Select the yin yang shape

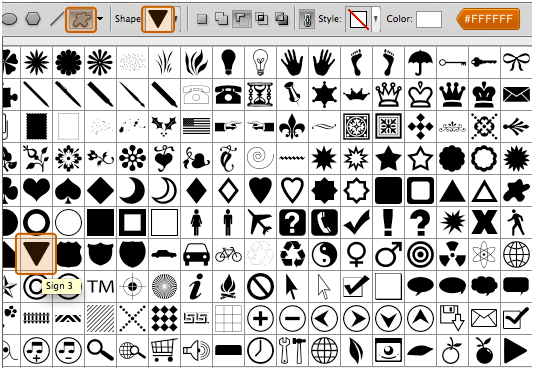(324, 255)
